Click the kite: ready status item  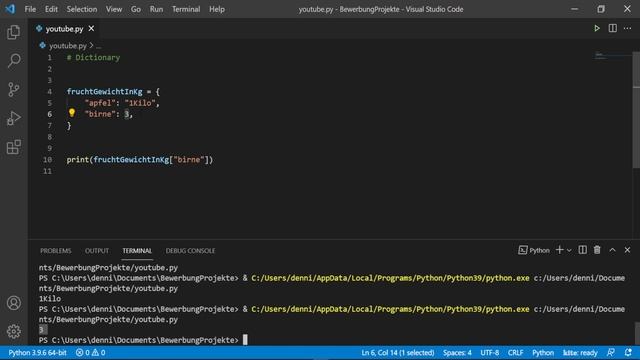(x=580, y=353)
